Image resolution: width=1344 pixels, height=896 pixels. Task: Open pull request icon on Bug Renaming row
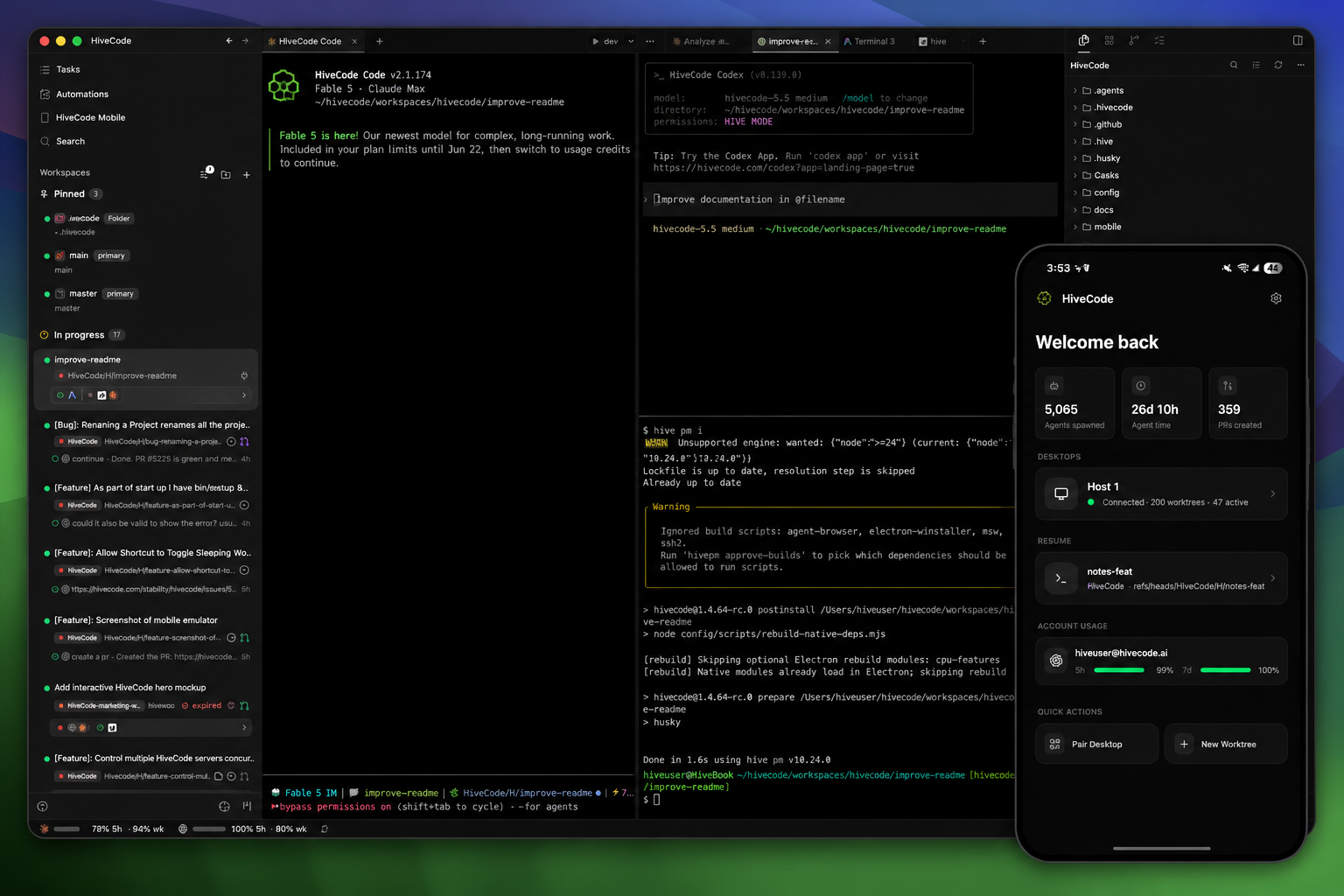tap(244, 442)
